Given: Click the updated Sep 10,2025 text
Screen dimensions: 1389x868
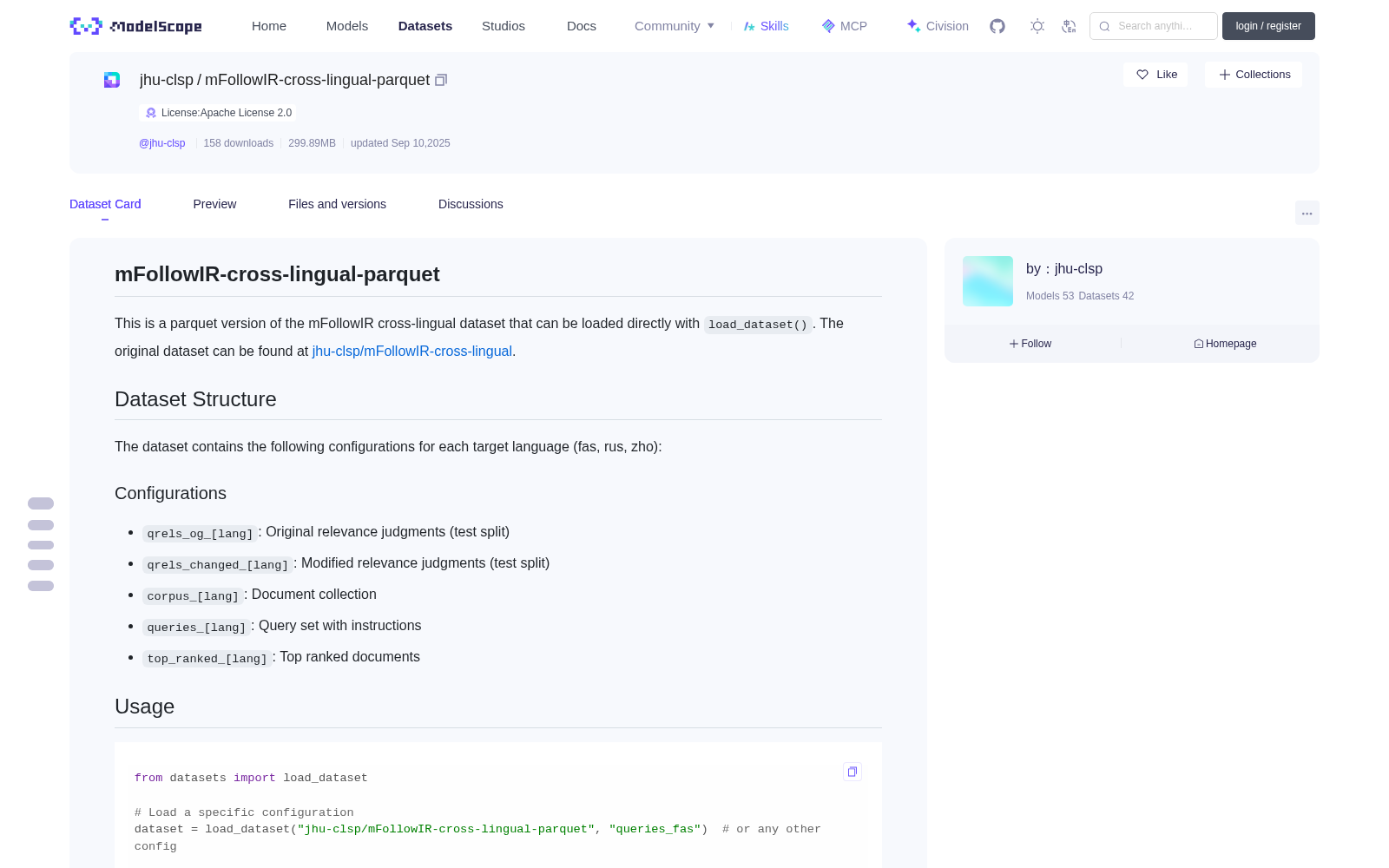Looking at the screenshot, I should click(x=400, y=143).
